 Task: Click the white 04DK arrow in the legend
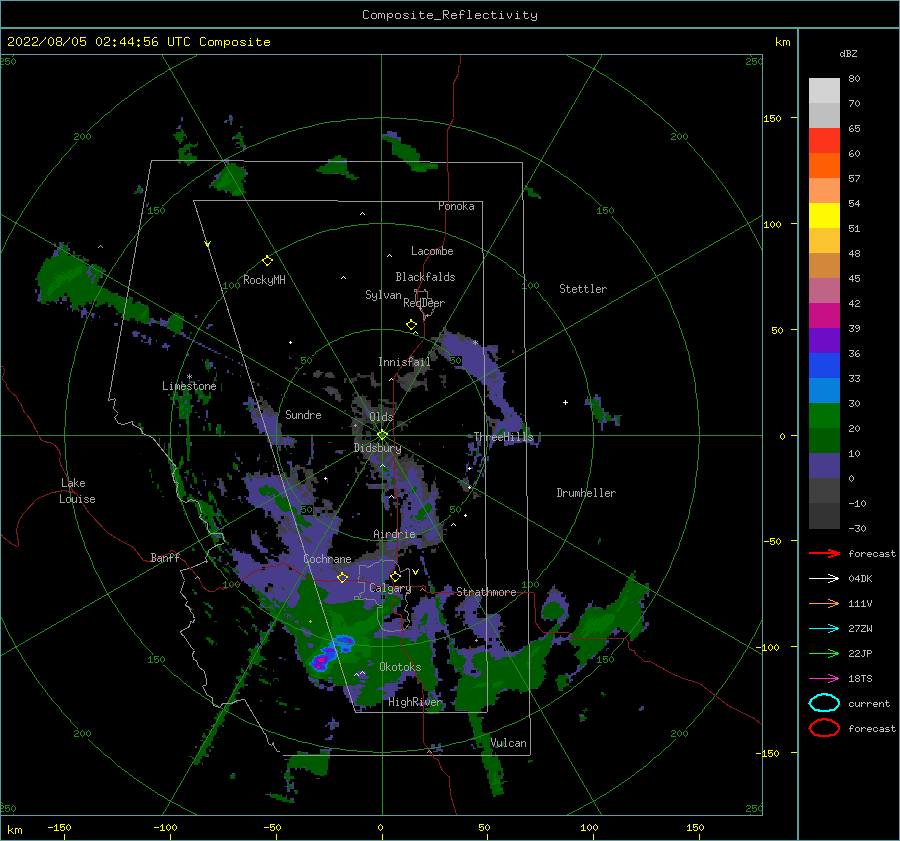click(824, 578)
